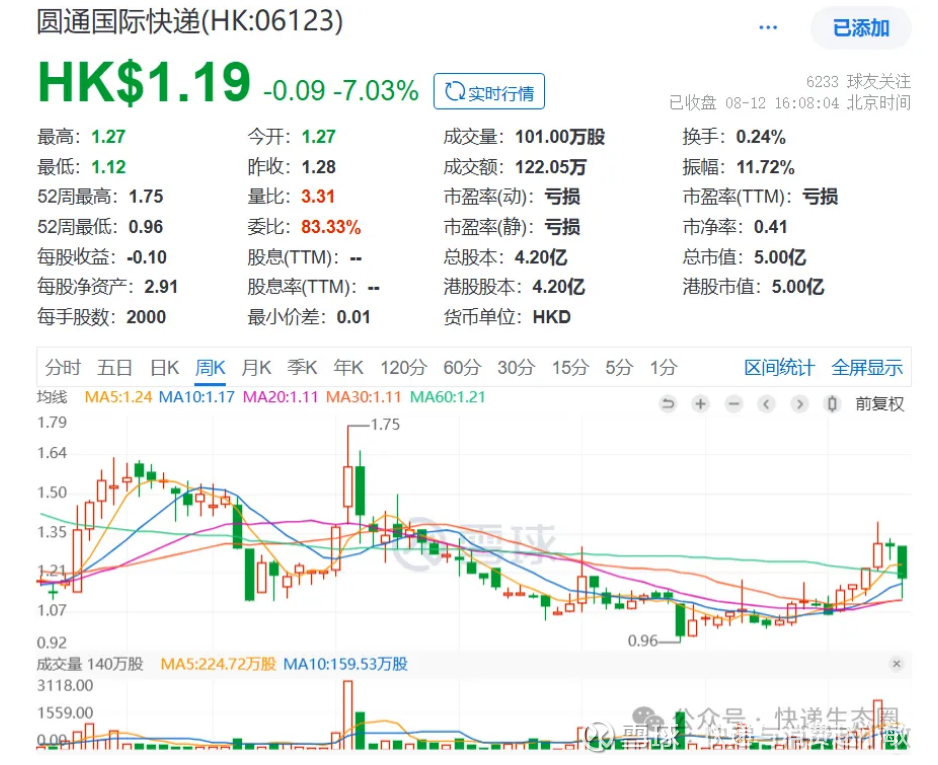Close the volume indicator panel
Image resolution: width=938 pixels, height=765 pixels.
coord(896,663)
